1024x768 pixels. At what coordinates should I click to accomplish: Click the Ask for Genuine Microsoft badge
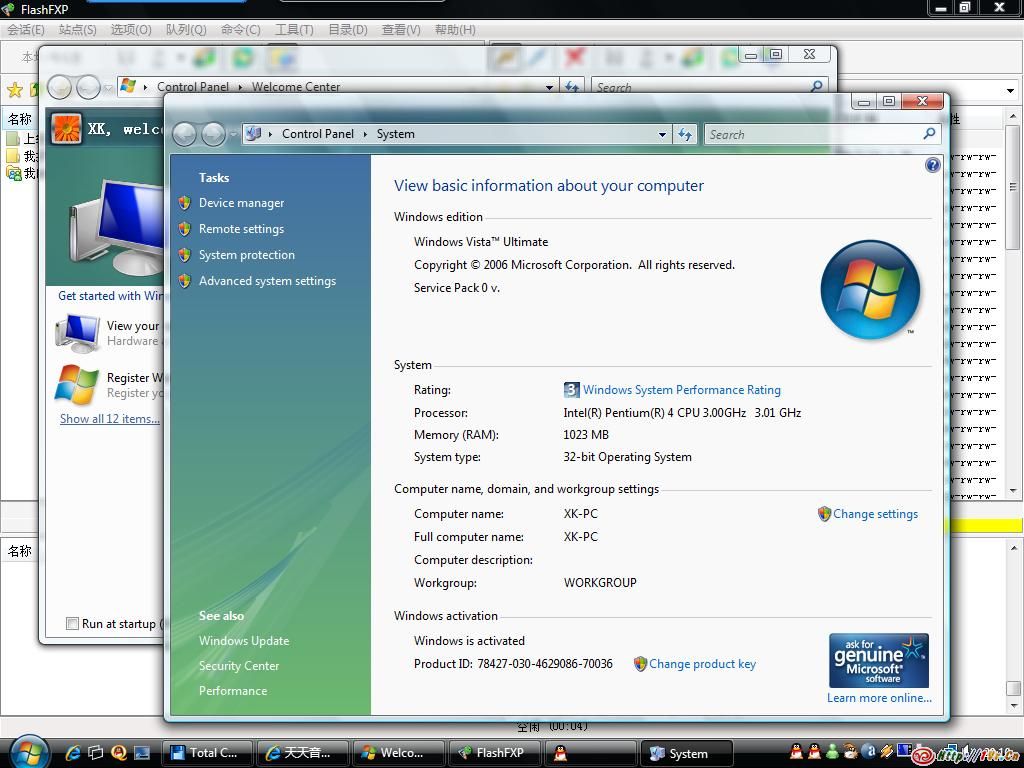tap(878, 659)
